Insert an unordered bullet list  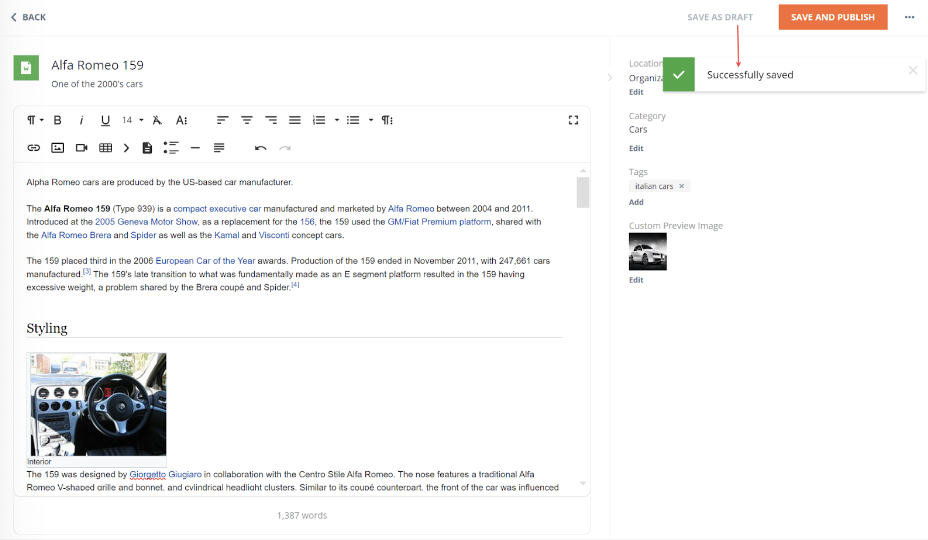[x=353, y=120]
